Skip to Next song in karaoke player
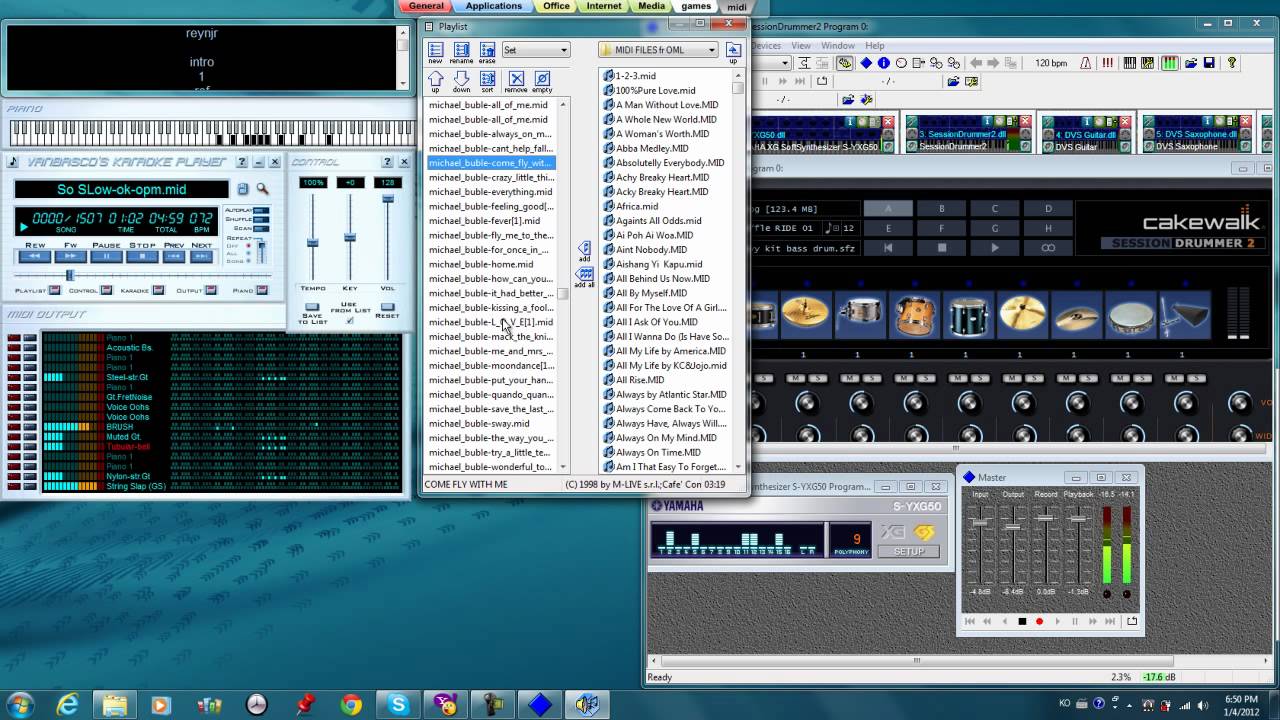The image size is (1280, 720). (201, 256)
